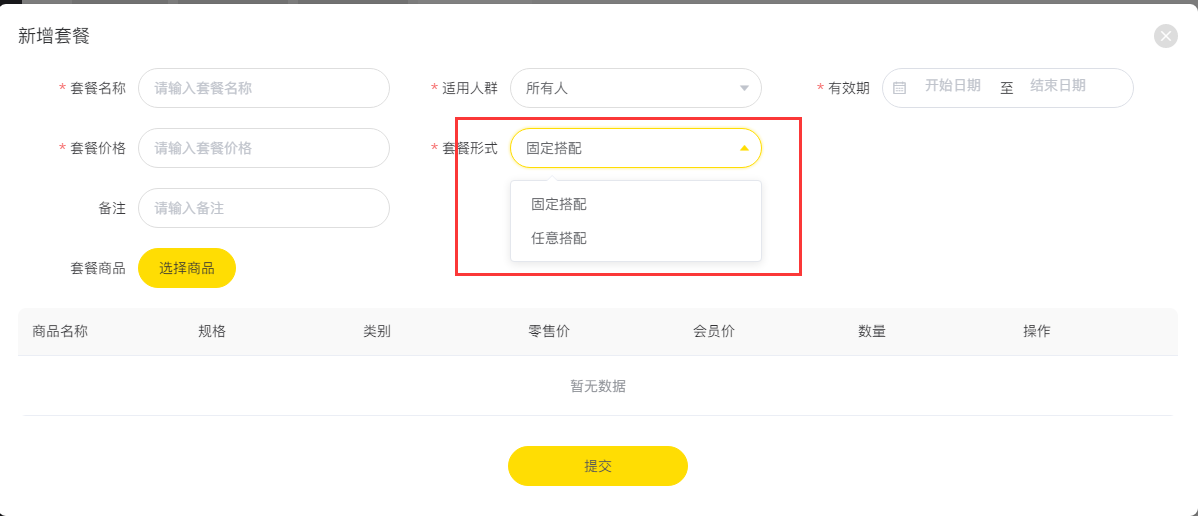Submit the form with 提交 button

point(598,466)
